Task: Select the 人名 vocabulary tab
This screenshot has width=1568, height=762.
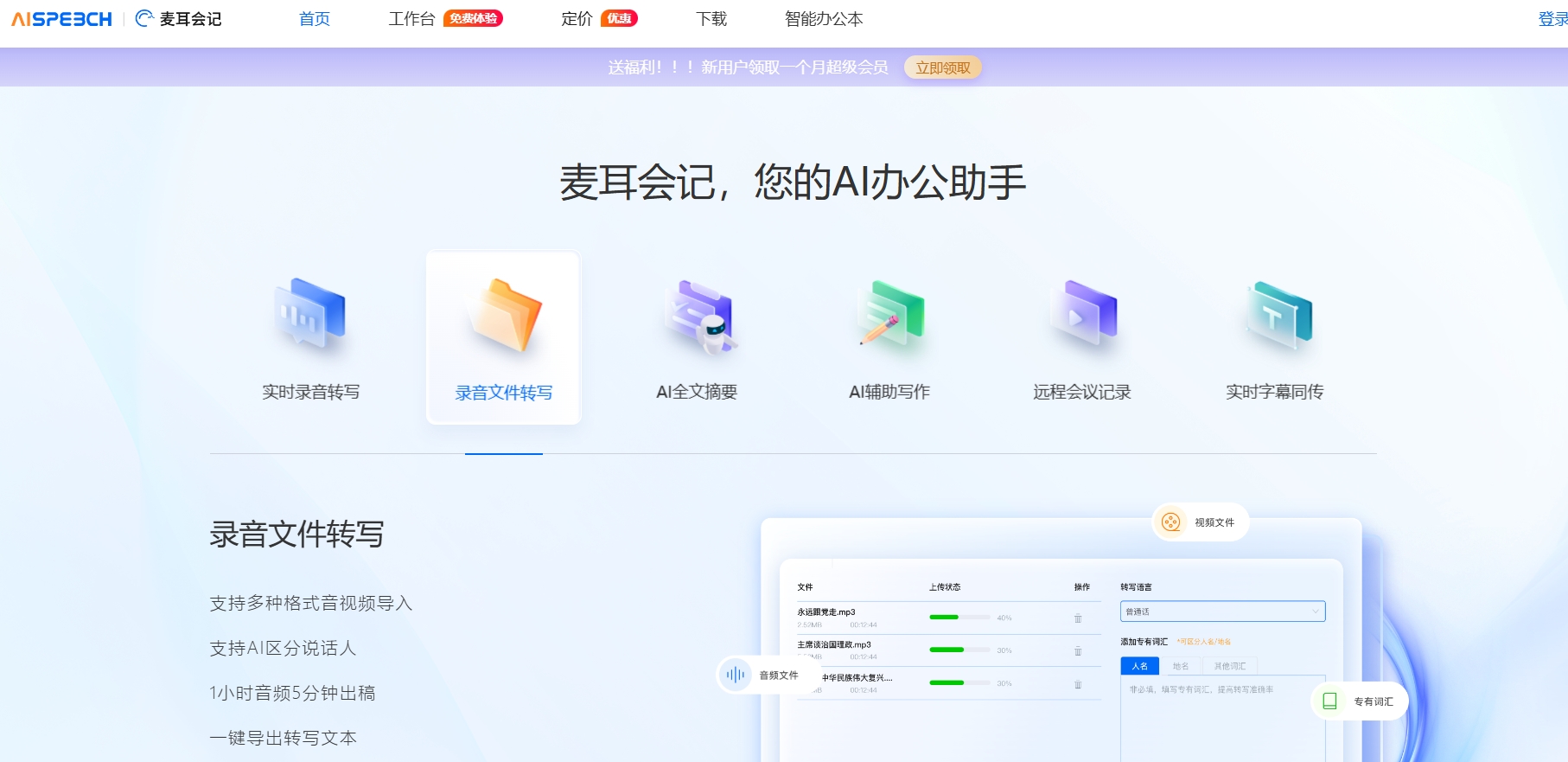Action: click(1139, 666)
